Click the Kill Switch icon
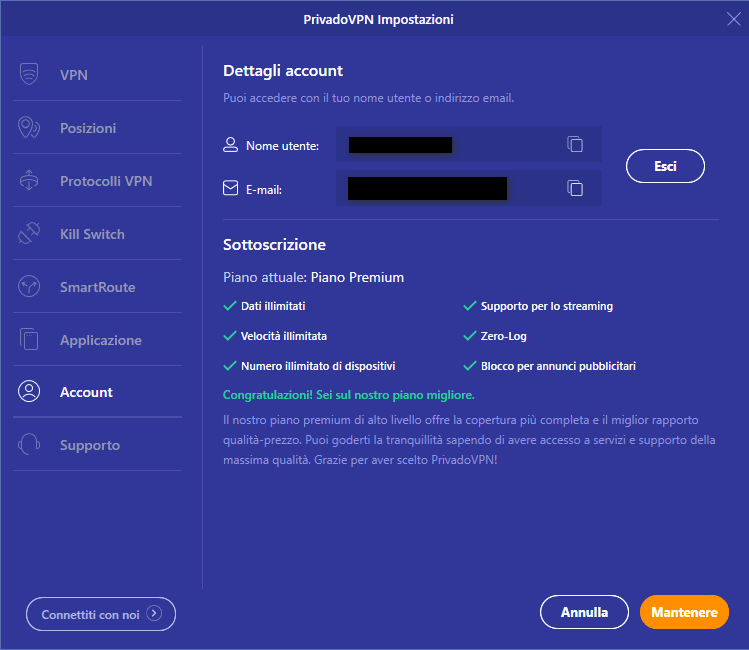Viewport: 749px width, 650px height. coord(29,234)
